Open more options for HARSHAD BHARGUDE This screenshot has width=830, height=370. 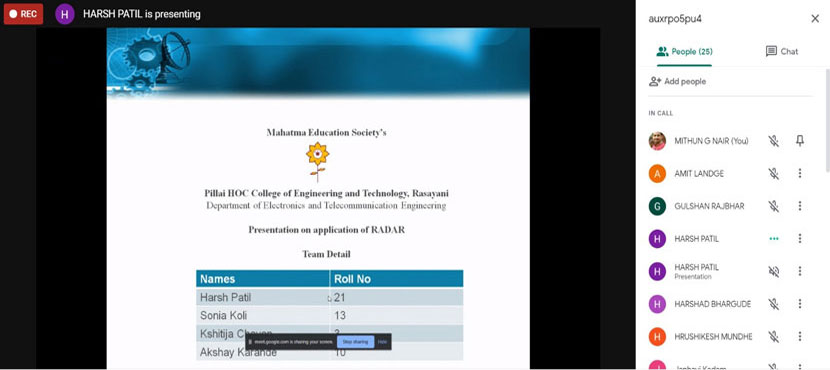click(800, 304)
